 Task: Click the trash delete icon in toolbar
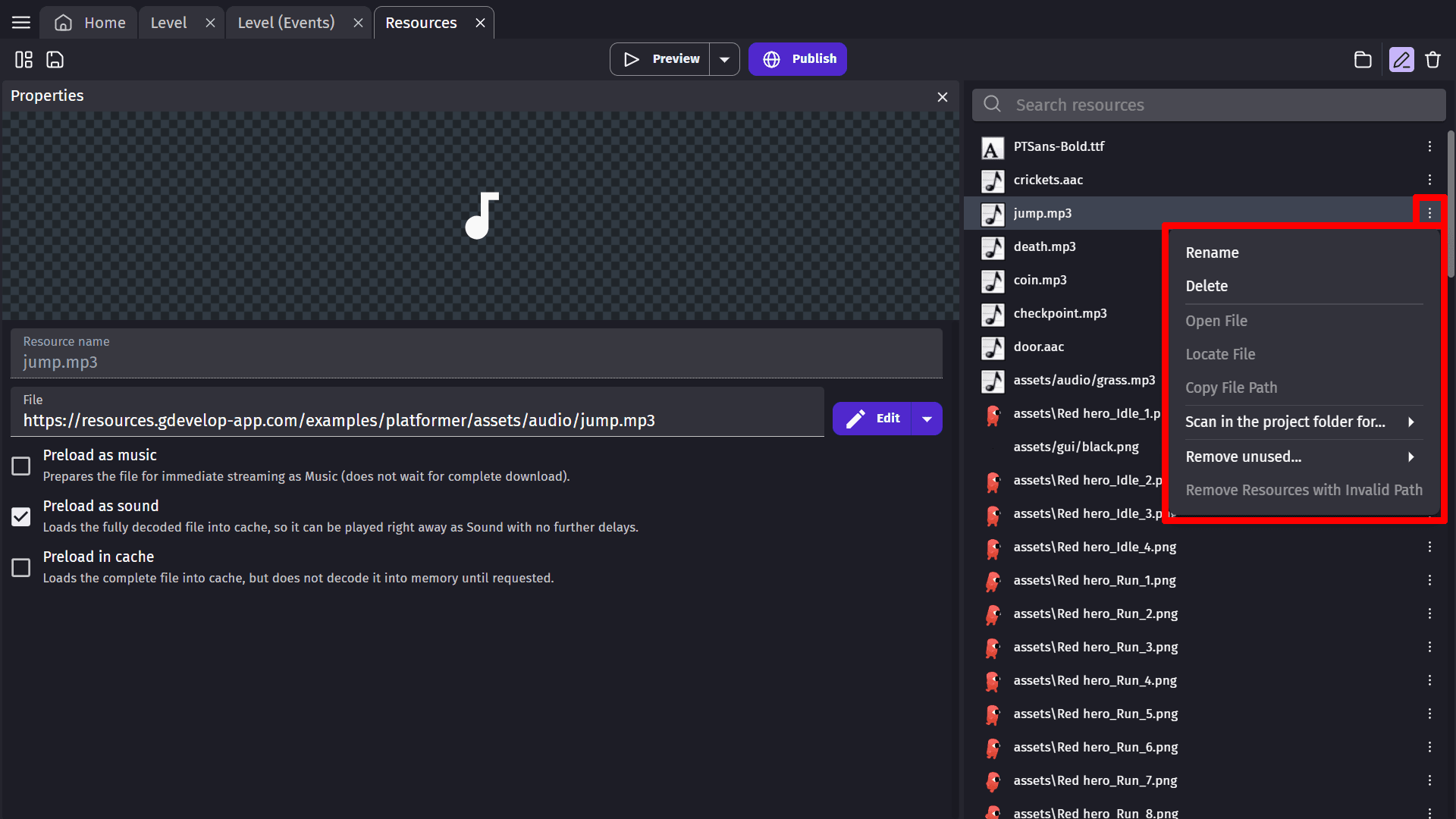coord(1432,59)
